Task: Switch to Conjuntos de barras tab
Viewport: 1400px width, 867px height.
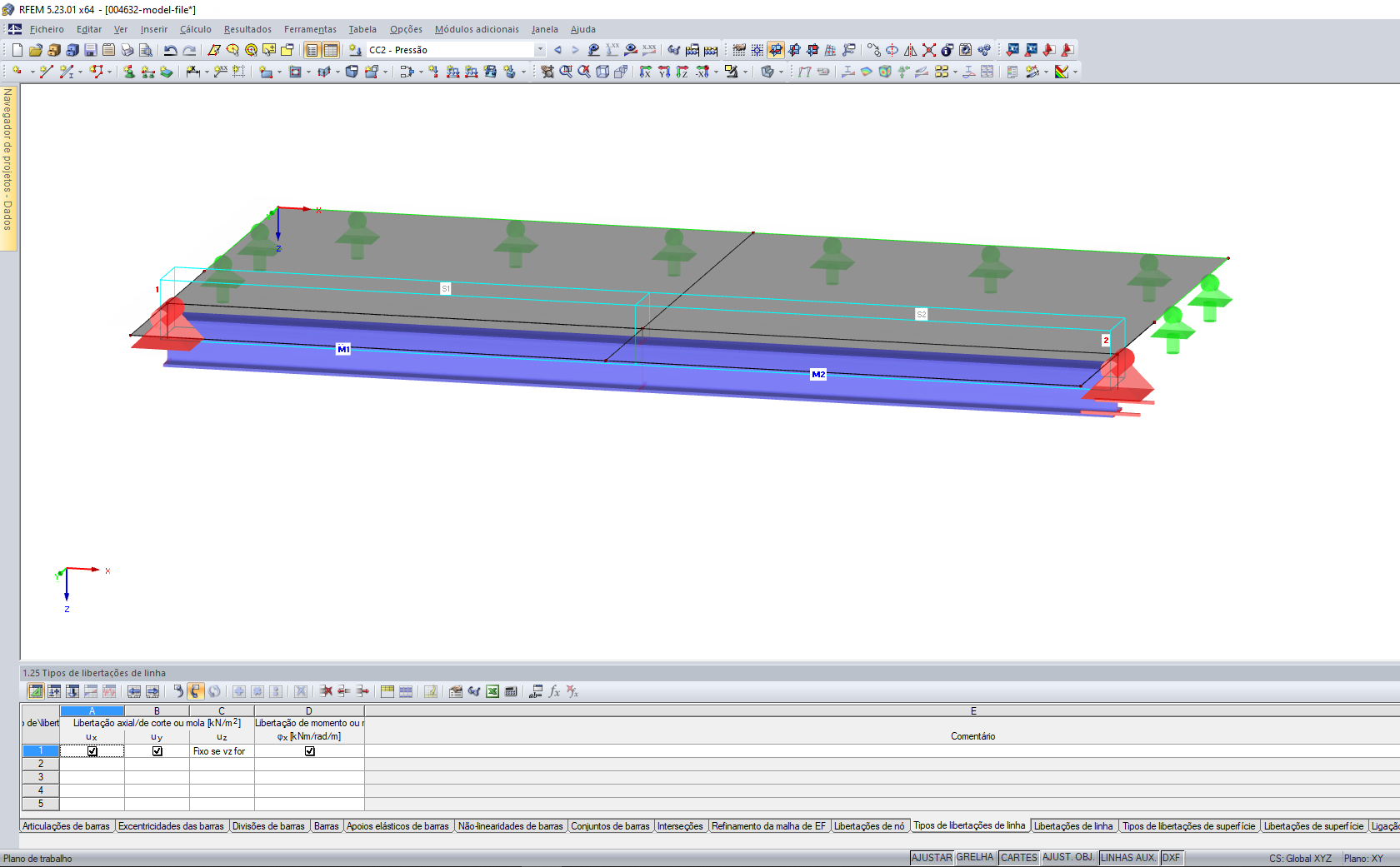Action: point(610,826)
